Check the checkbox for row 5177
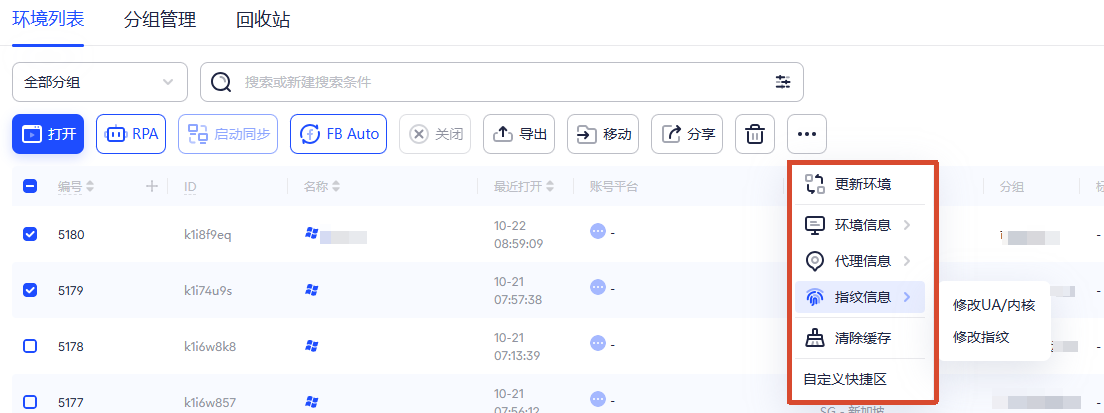Screen dimensions: 1104x413 (30, 402)
